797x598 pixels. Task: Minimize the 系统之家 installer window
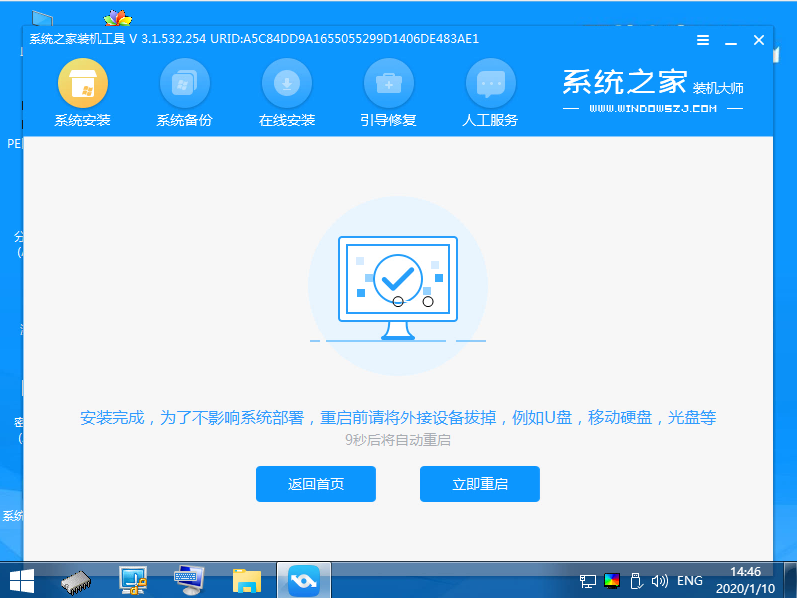(x=731, y=40)
